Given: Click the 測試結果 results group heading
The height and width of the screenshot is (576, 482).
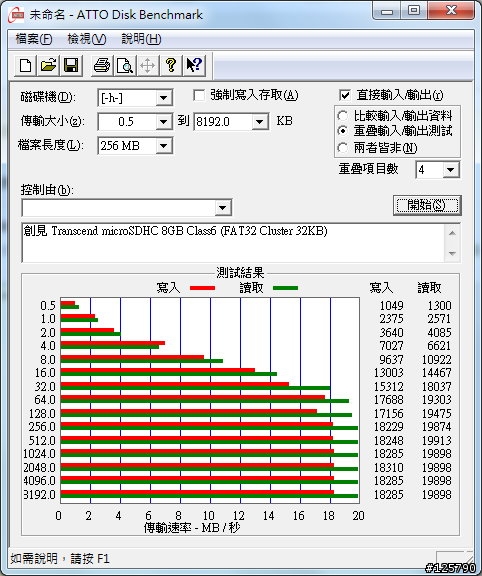Looking at the screenshot, I should [x=240, y=273].
